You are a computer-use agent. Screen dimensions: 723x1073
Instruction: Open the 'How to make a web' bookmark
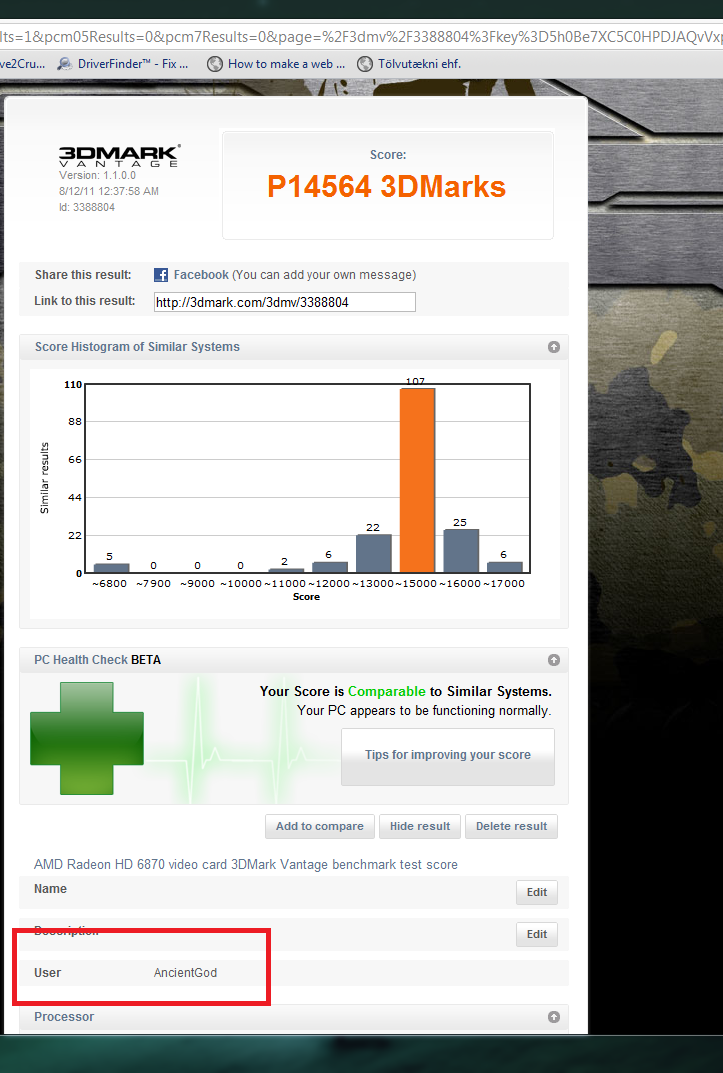click(x=276, y=63)
